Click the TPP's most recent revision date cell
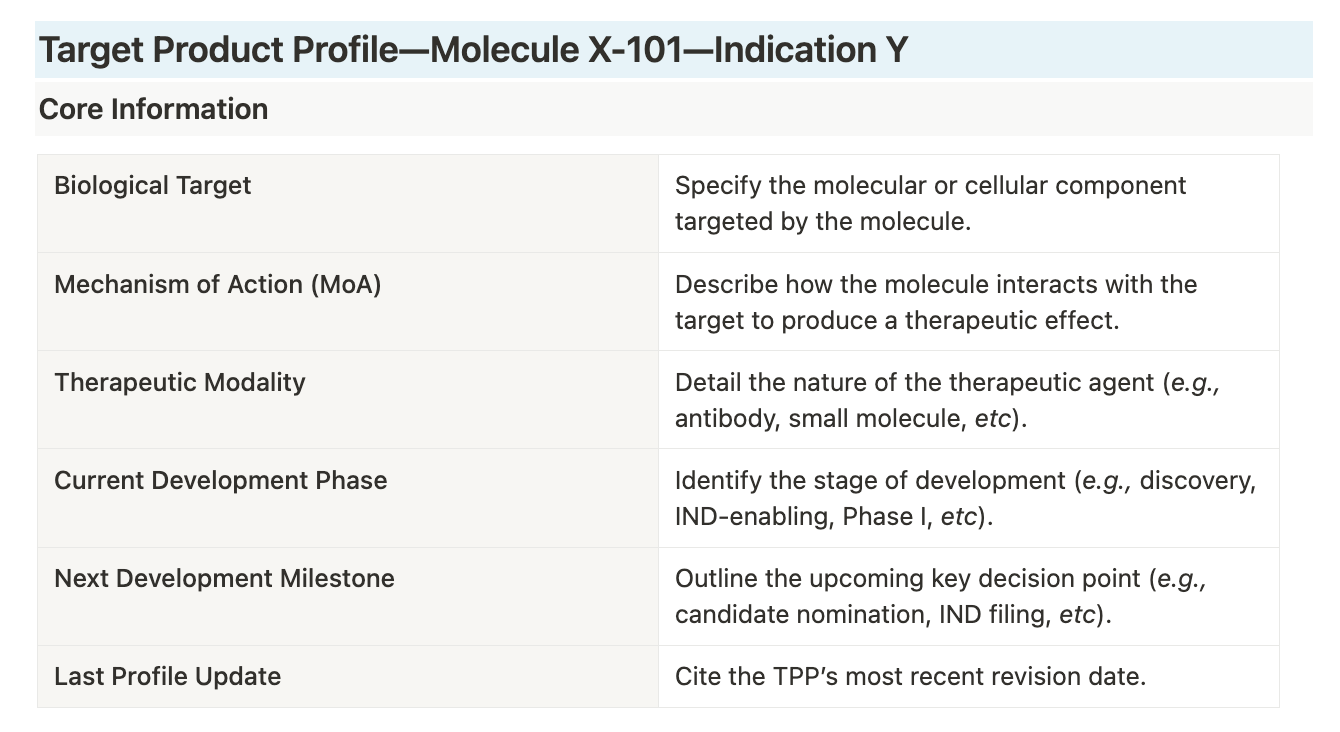This screenshot has width=1340, height=732. 968,676
